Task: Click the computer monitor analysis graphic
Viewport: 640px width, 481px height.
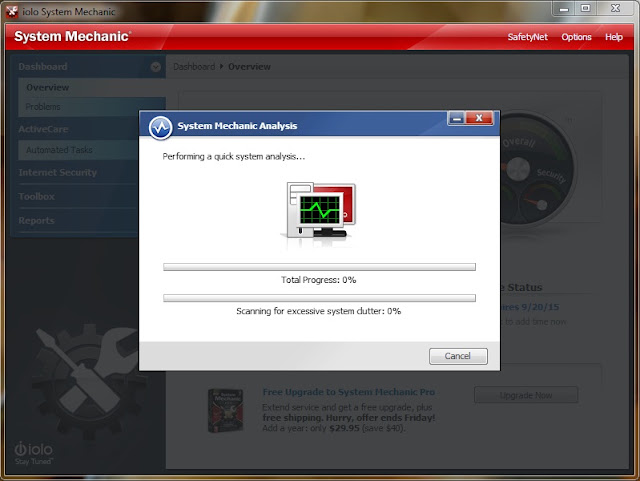Action: pos(320,212)
